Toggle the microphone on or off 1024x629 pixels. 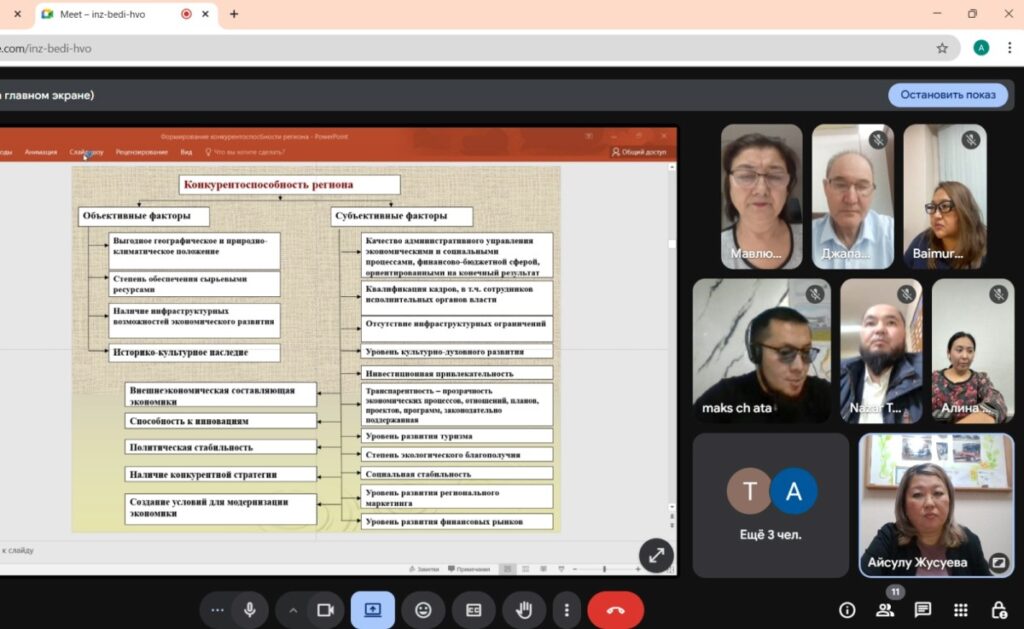249,610
